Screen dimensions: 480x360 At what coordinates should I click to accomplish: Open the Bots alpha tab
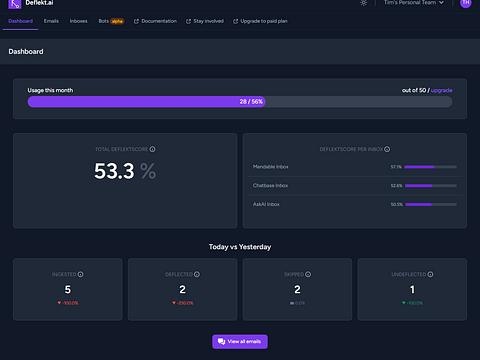(111, 21)
